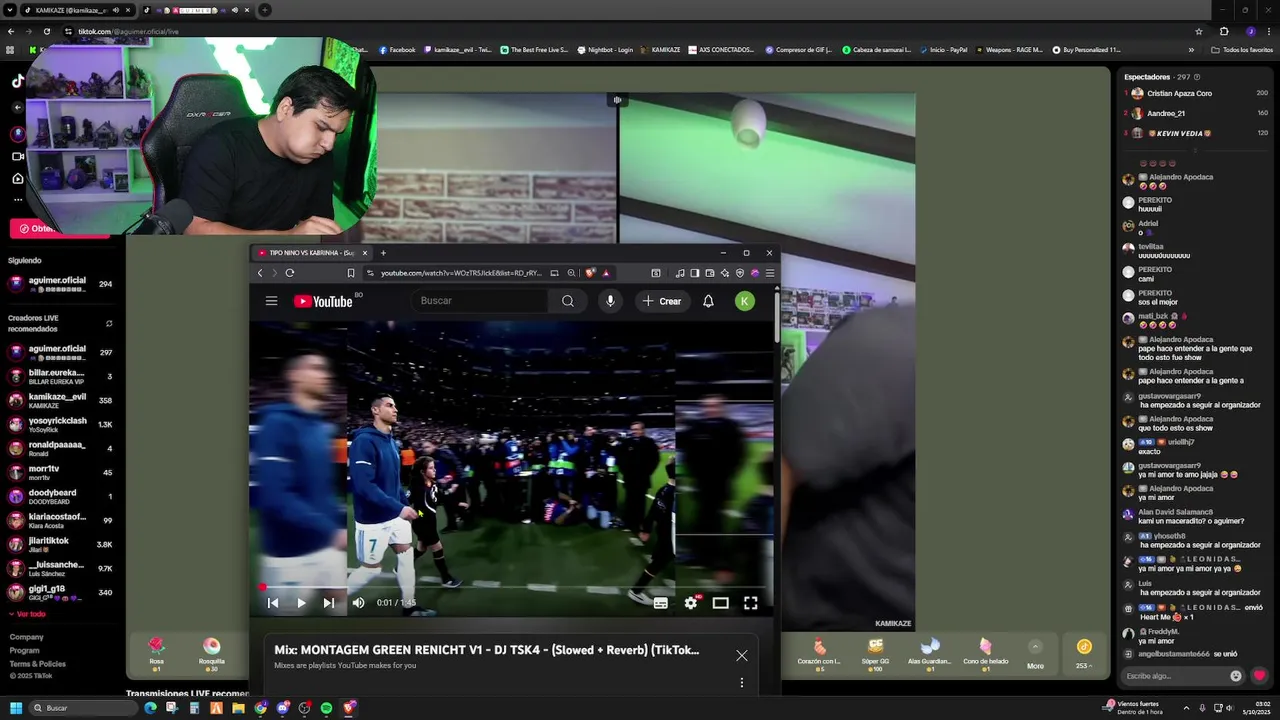This screenshot has width=1280, height=720.
Task: Seek along the YouTube video progress bar
Action: (x=512, y=588)
